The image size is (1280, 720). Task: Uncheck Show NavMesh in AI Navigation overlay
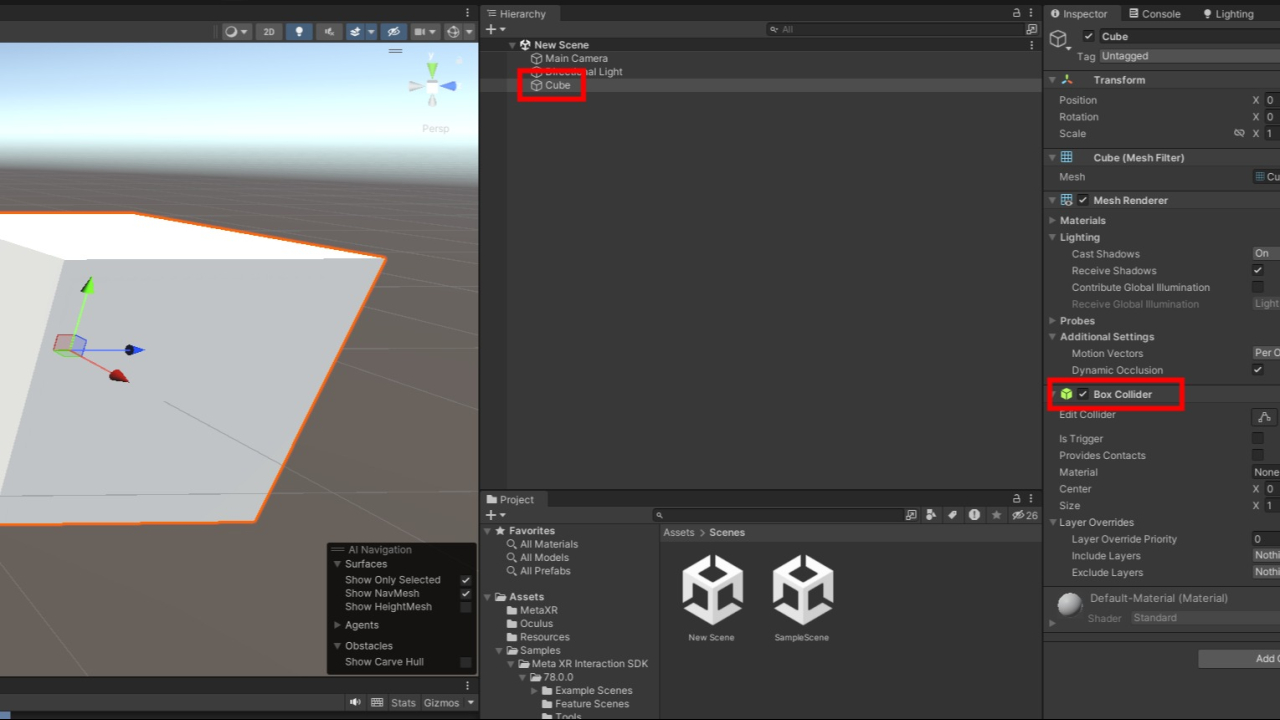click(465, 593)
